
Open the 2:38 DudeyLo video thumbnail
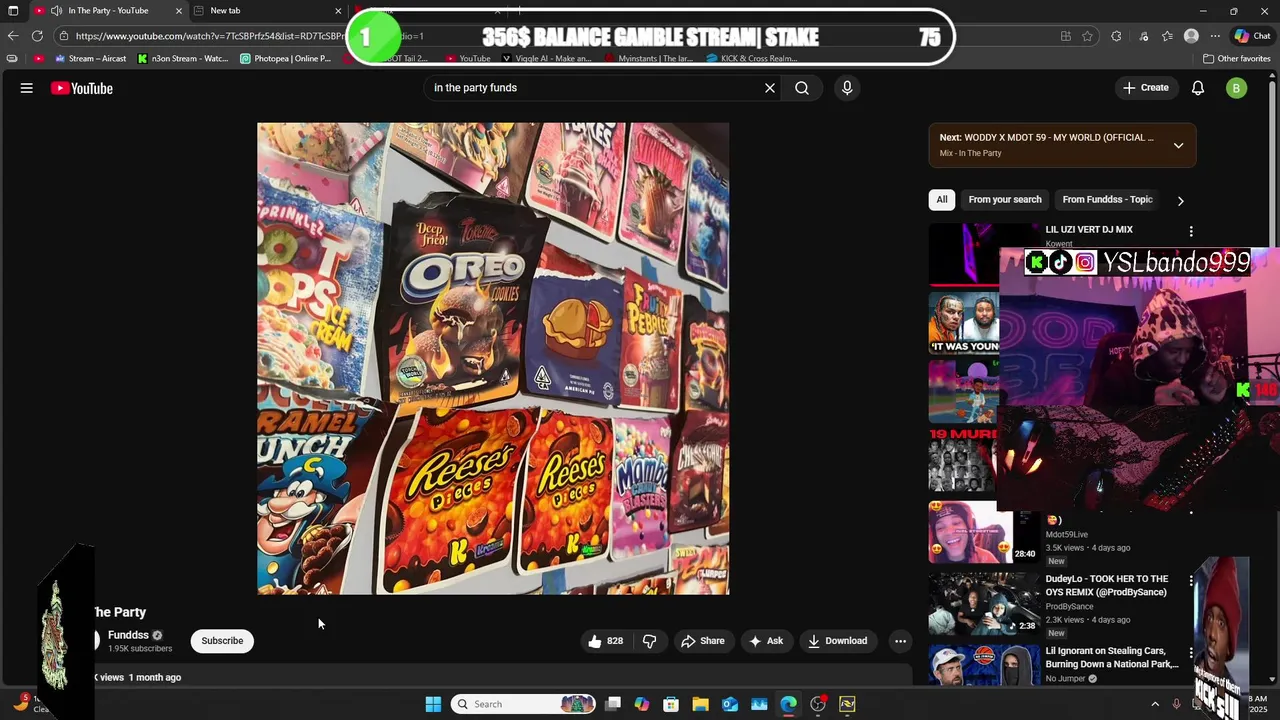point(983,603)
